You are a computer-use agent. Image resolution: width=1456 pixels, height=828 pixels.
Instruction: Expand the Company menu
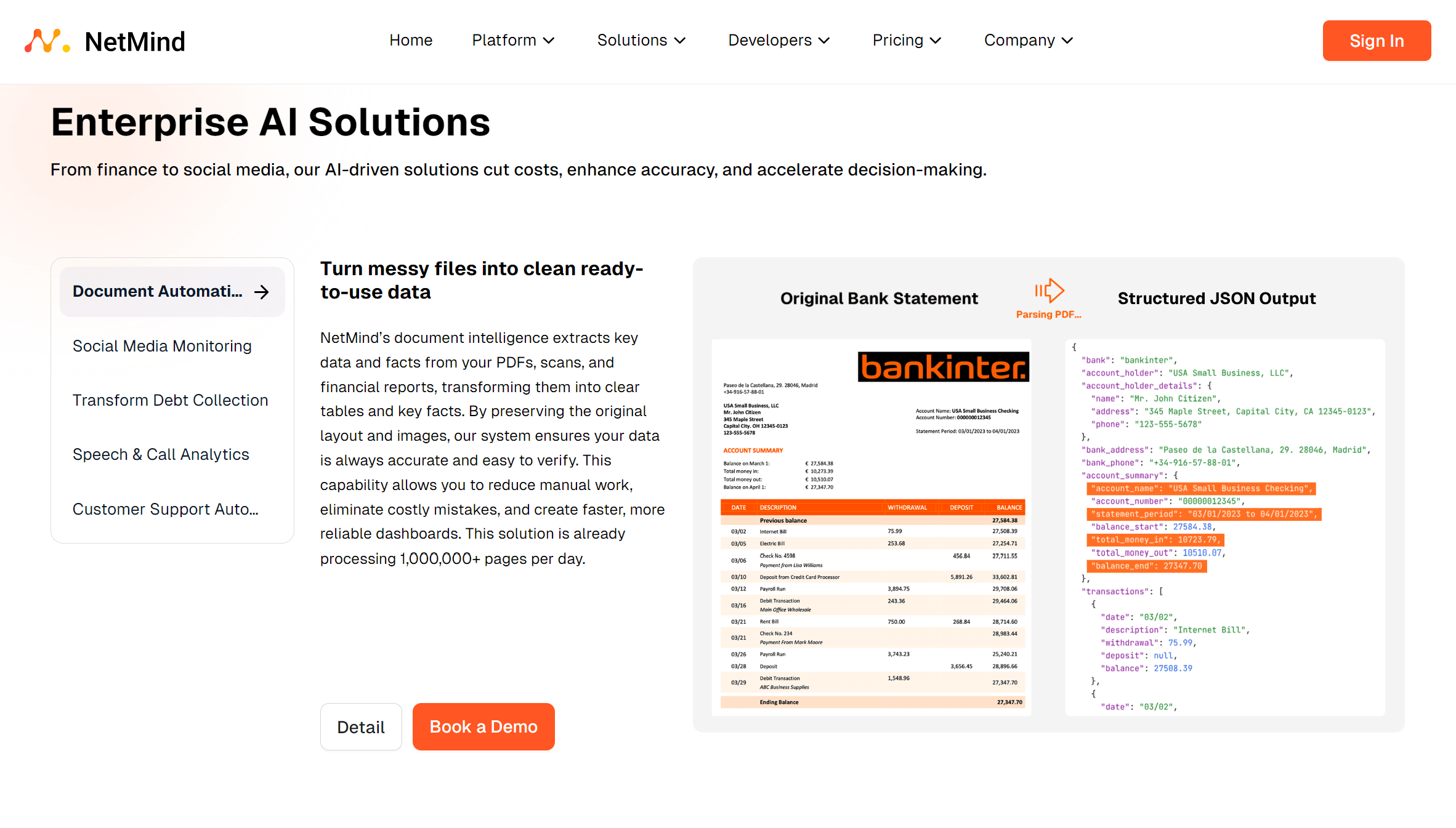tap(1028, 41)
